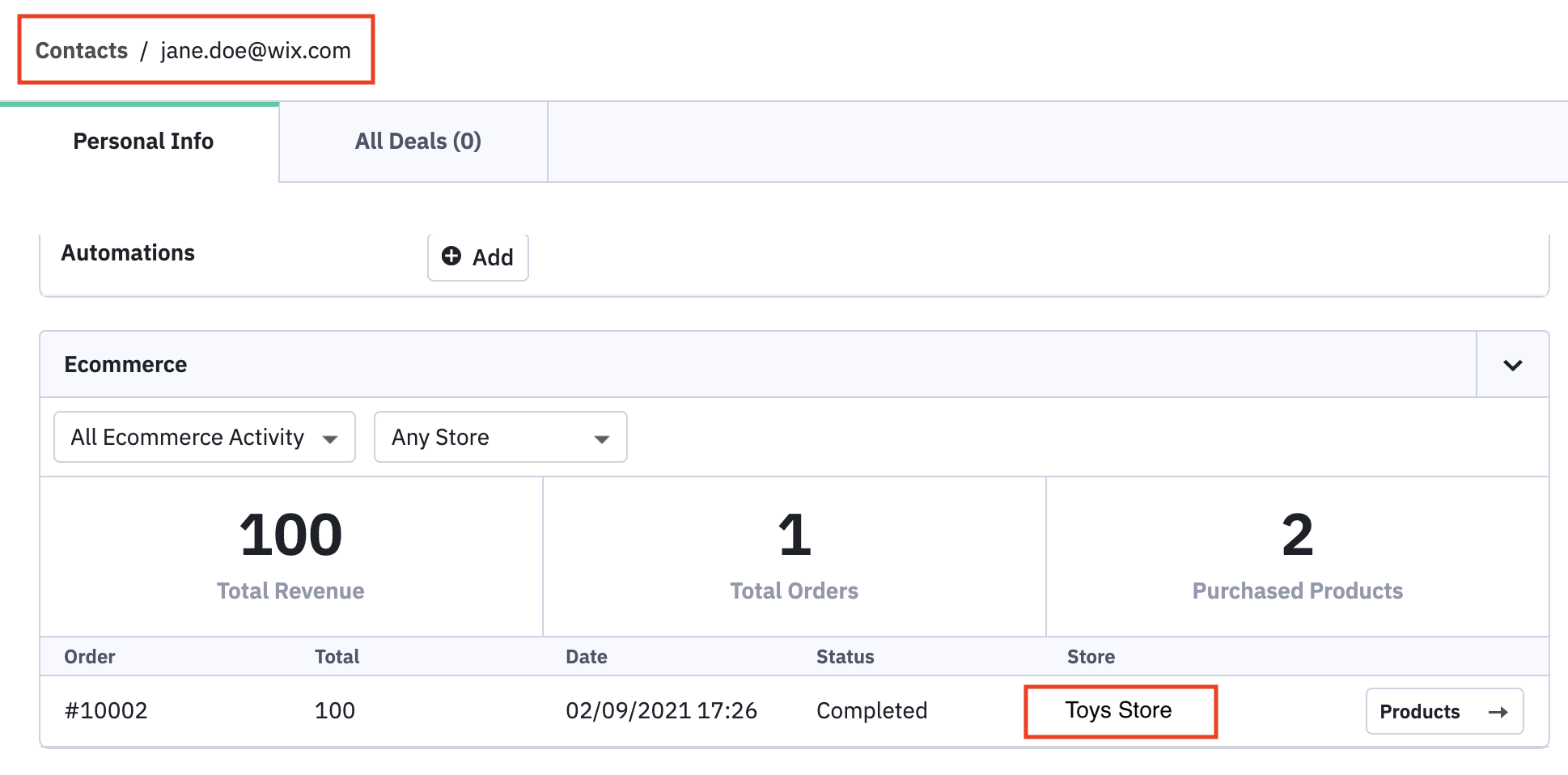Click the Status column header
Image resolution: width=1568 pixels, height=775 pixels.
coord(845,657)
